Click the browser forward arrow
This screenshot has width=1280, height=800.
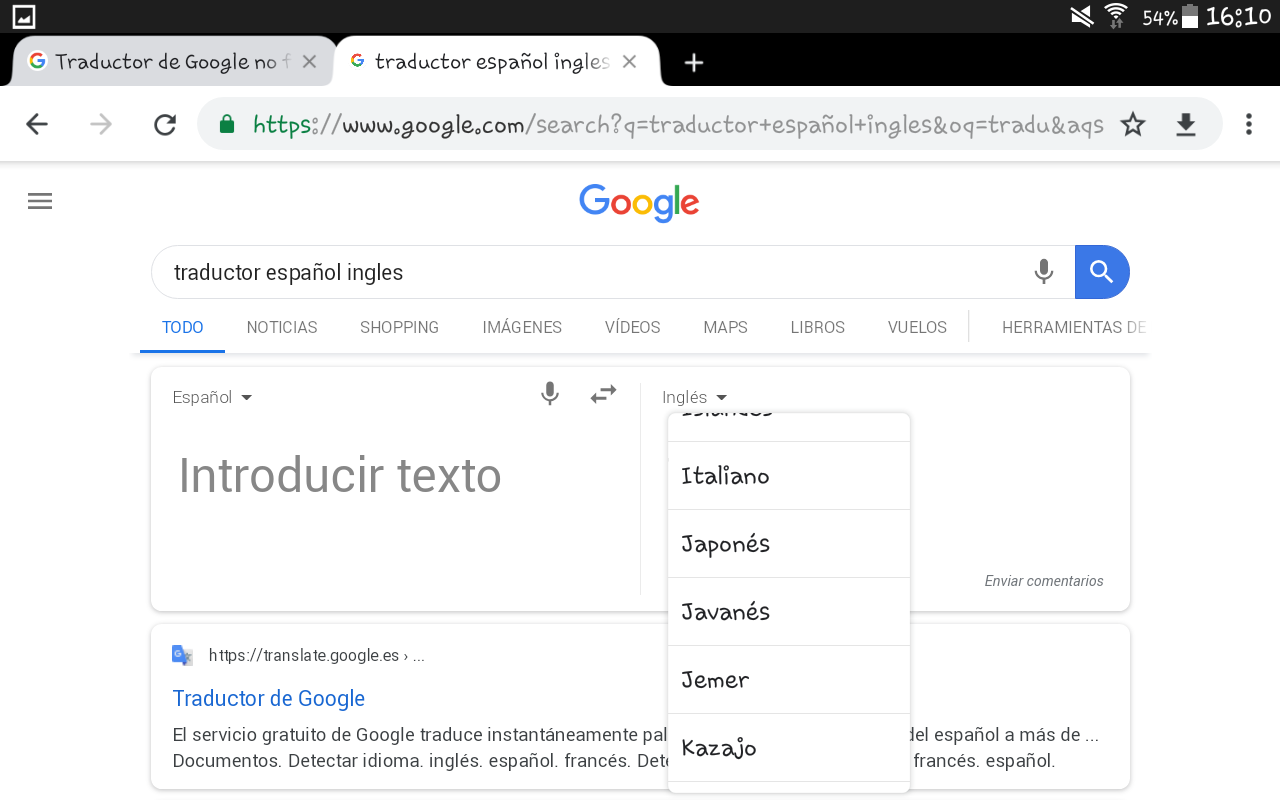tap(101, 124)
